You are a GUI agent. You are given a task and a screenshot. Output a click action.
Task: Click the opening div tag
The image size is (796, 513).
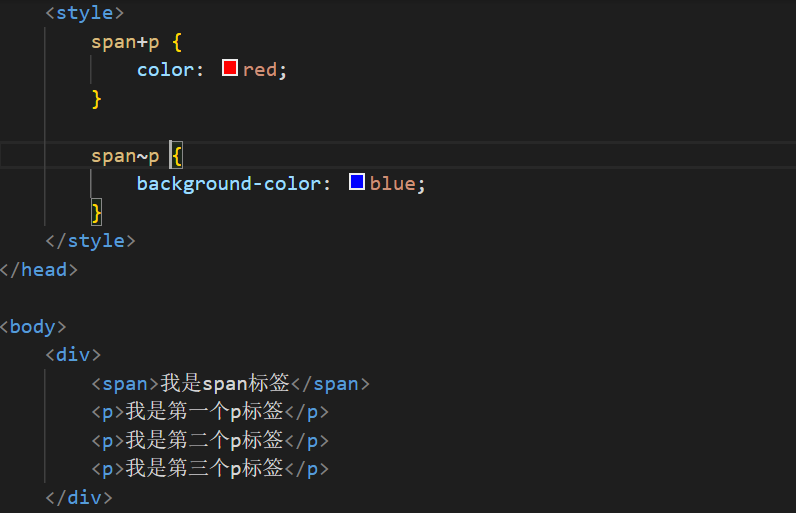(x=73, y=355)
